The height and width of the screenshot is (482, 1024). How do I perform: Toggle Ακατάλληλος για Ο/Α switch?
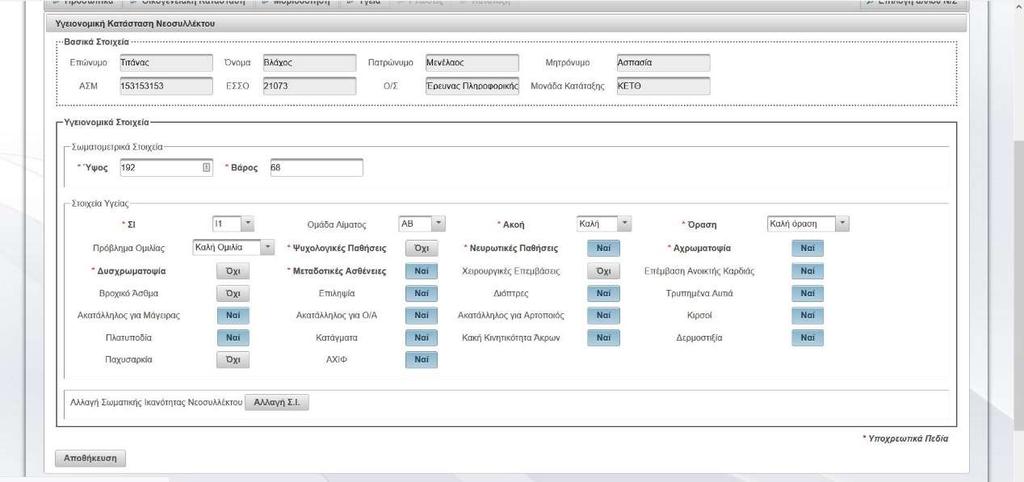pos(421,315)
